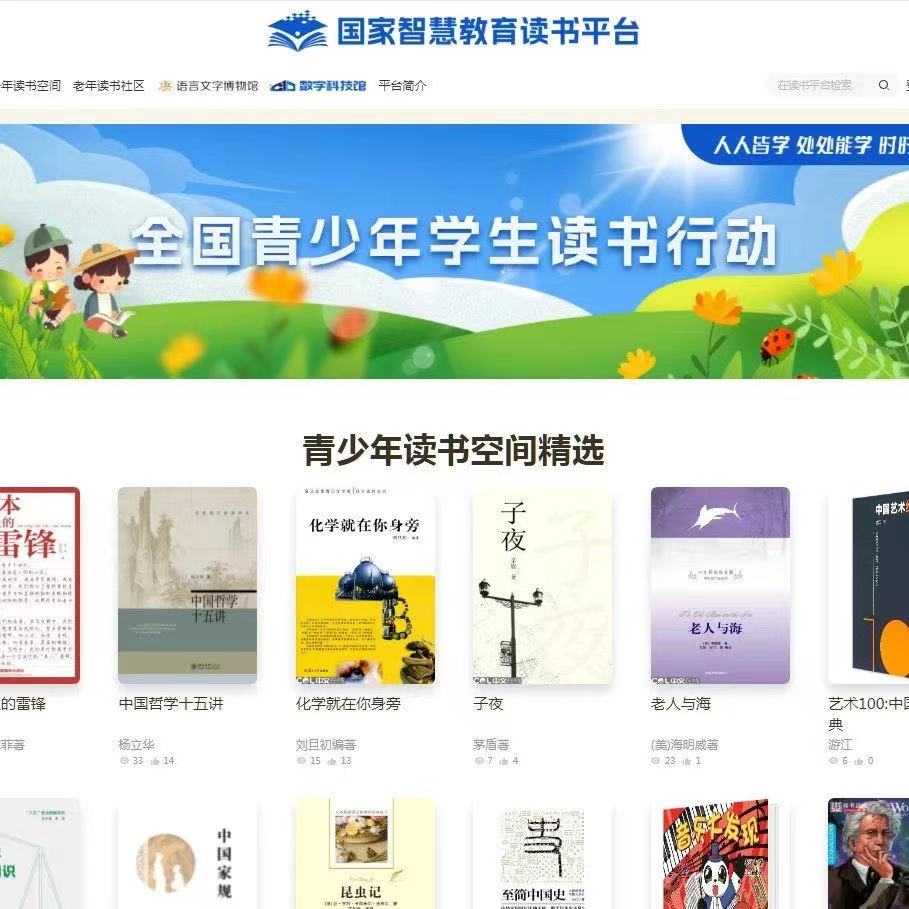Screen dimensions: 909x909
Task: Click the 至简中国史 book cover
Action: pos(543,853)
